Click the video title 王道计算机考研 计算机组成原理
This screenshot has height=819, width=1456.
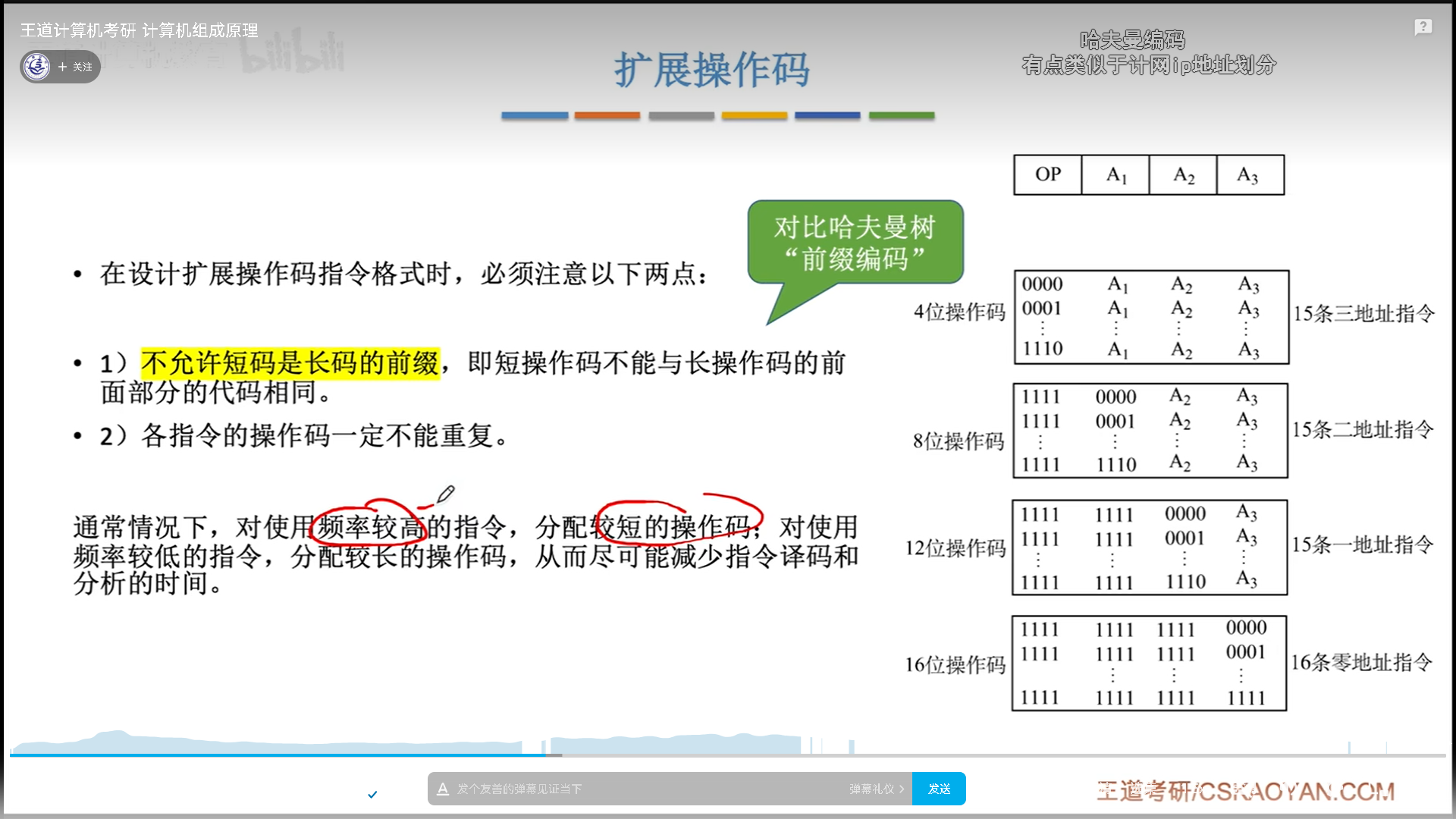139,30
